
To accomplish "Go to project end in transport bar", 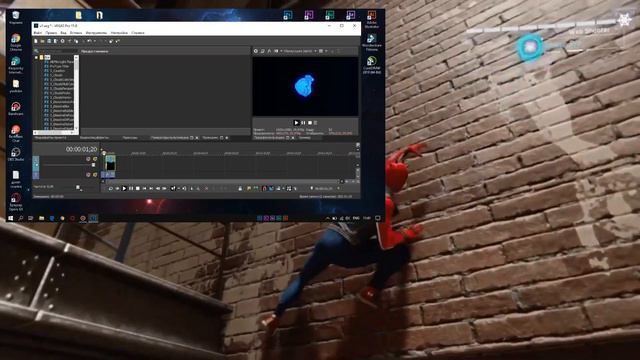I will (151, 188).
